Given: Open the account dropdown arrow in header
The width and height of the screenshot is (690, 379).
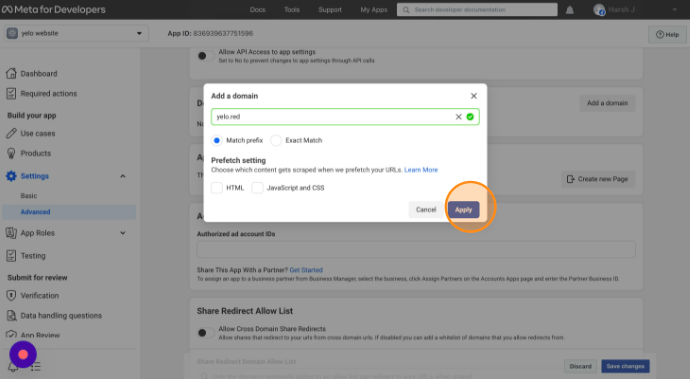Looking at the screenshot, I should coord(675,10).
